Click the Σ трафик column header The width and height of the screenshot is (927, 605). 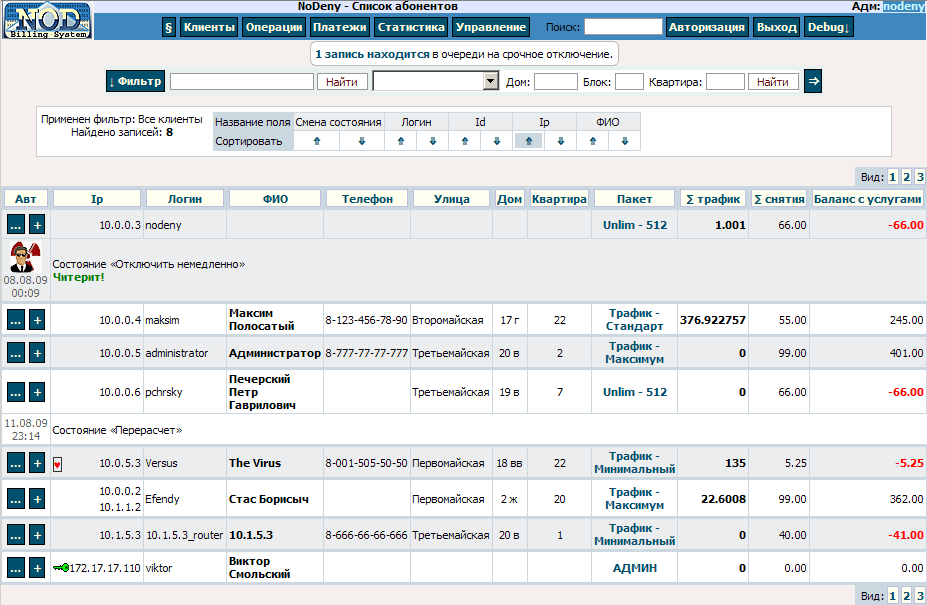713,199
